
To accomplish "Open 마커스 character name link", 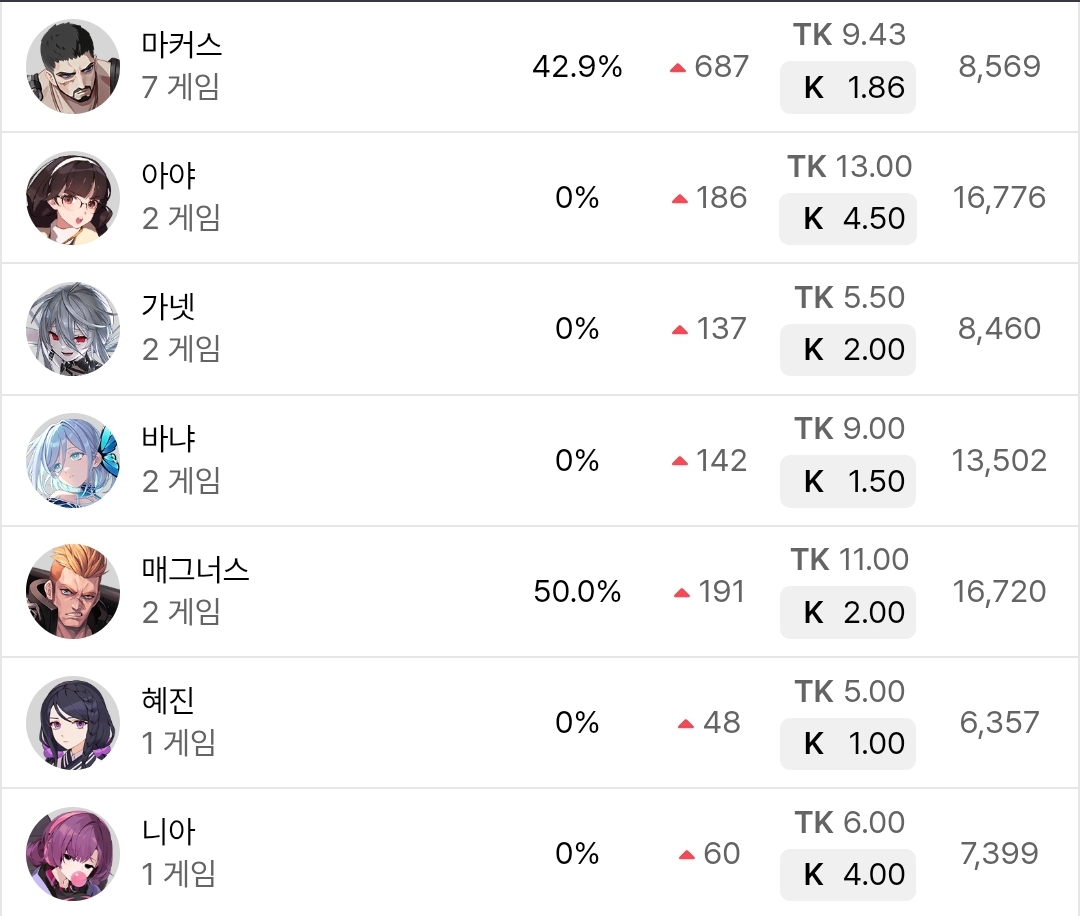I will 182,45.
